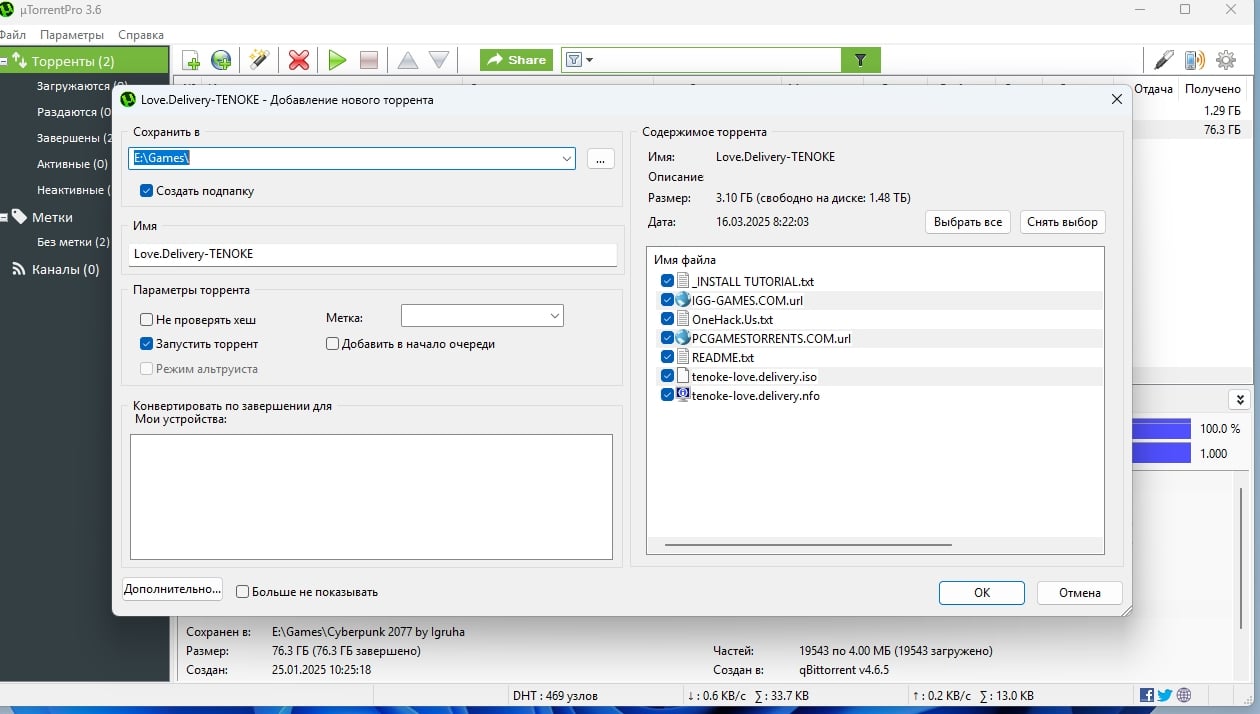Click the toolbar search filter input field
This screenshot has height=714, width=1260.
(718, 60)
